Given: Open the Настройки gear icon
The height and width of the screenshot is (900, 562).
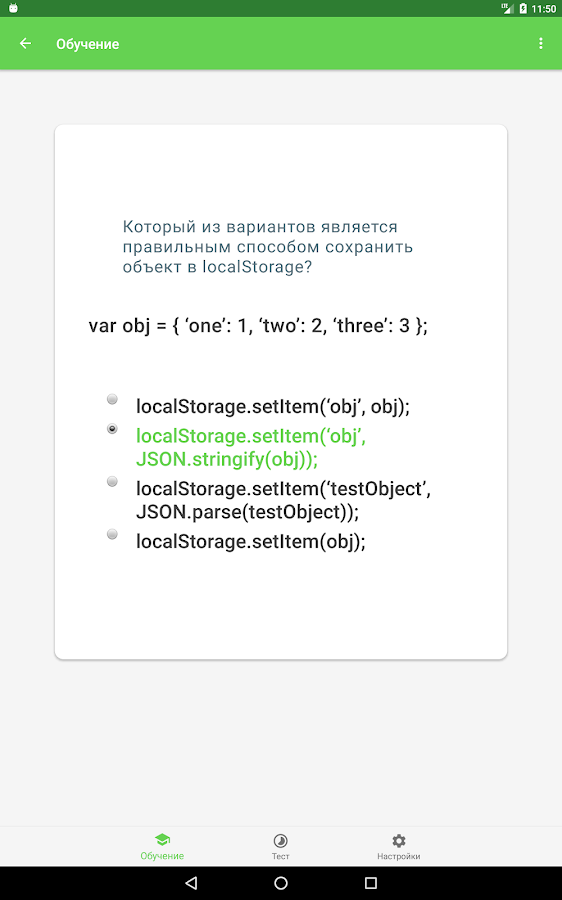Looking at the screenshot, I should 399,841.
